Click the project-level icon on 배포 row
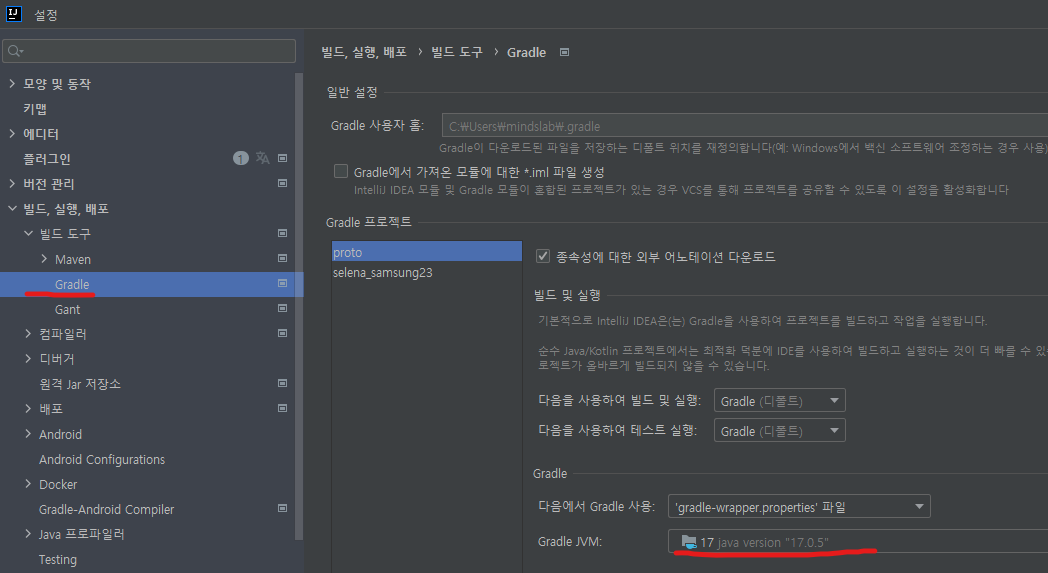 pos(283,408)
